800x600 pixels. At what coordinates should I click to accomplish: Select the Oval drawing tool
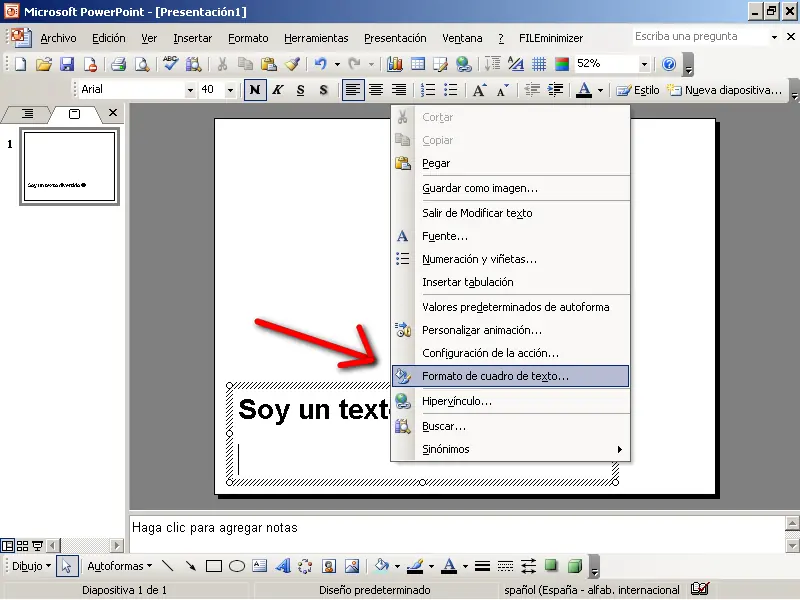237,566
